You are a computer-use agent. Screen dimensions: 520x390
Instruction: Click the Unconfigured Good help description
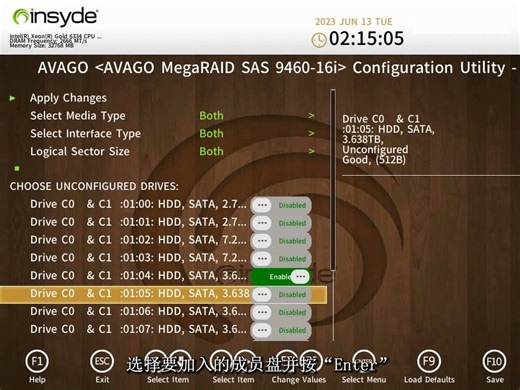click(388, 139)
